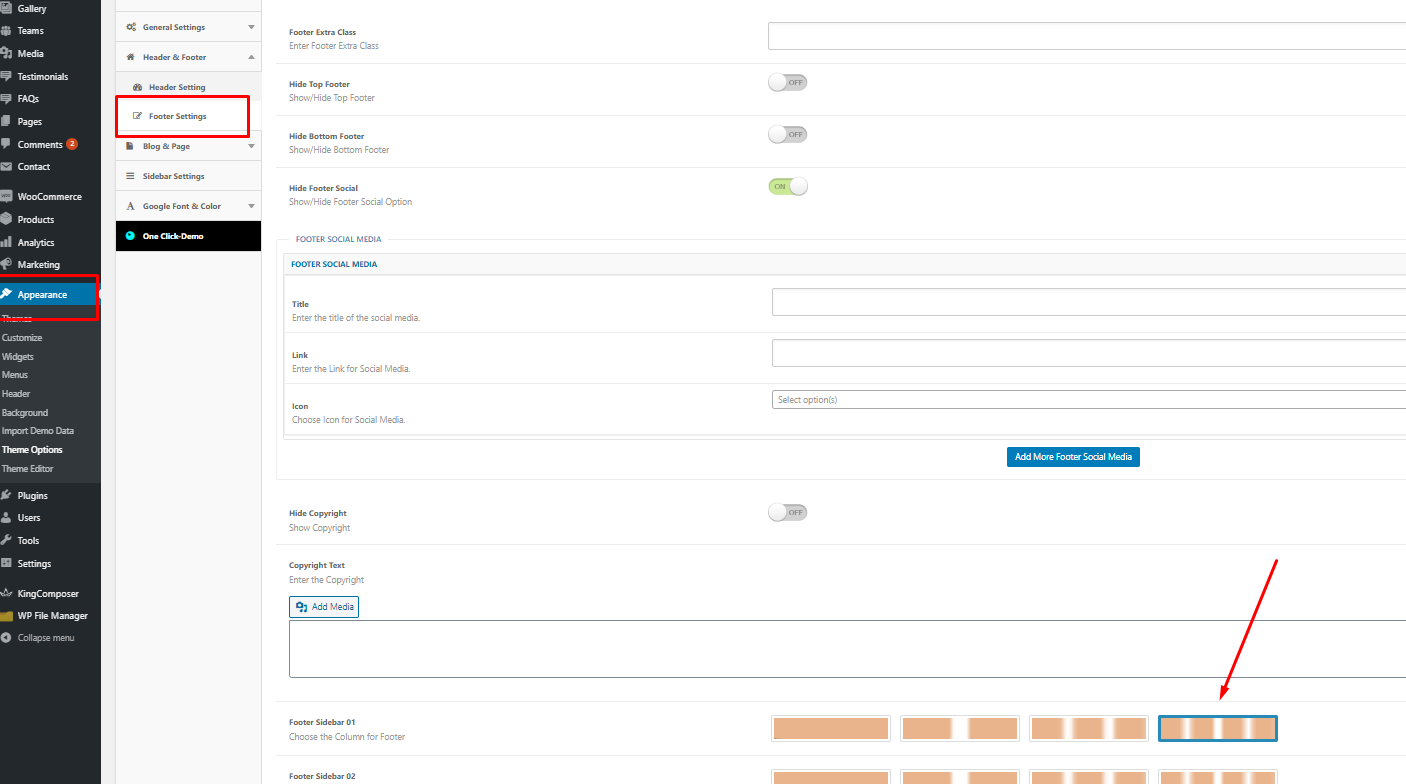1406x784 pixels.
Task: Click the WooCommerce icon in sidebar
Action: [x=6, y=197]
